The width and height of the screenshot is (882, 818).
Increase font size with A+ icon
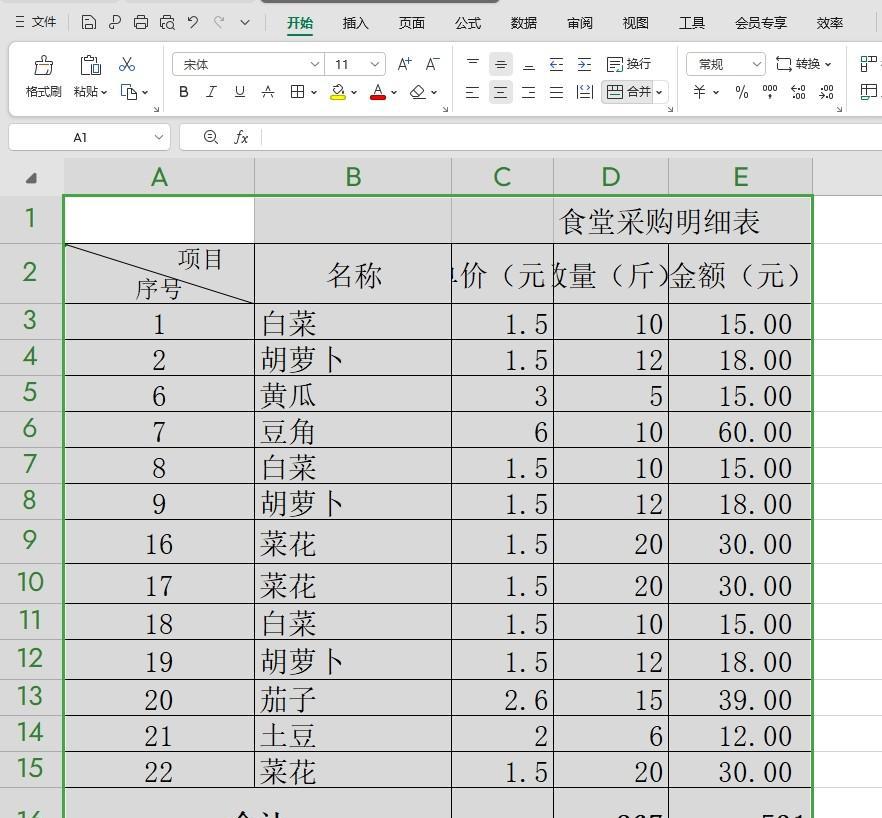click(x=404, y=64)
